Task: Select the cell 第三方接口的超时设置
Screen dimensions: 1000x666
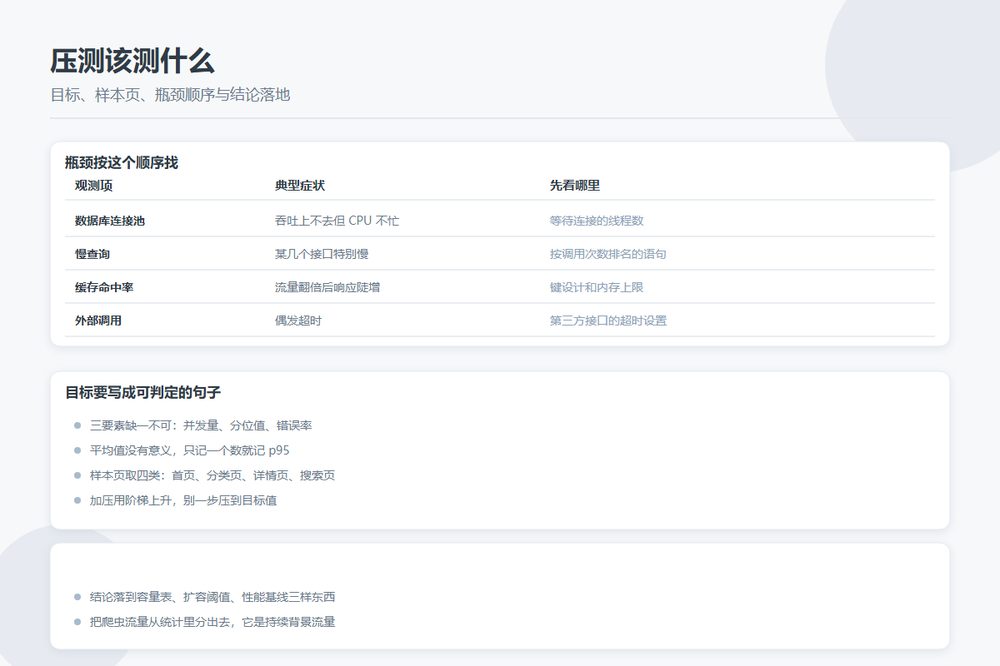Action: [x=608, y=320]
